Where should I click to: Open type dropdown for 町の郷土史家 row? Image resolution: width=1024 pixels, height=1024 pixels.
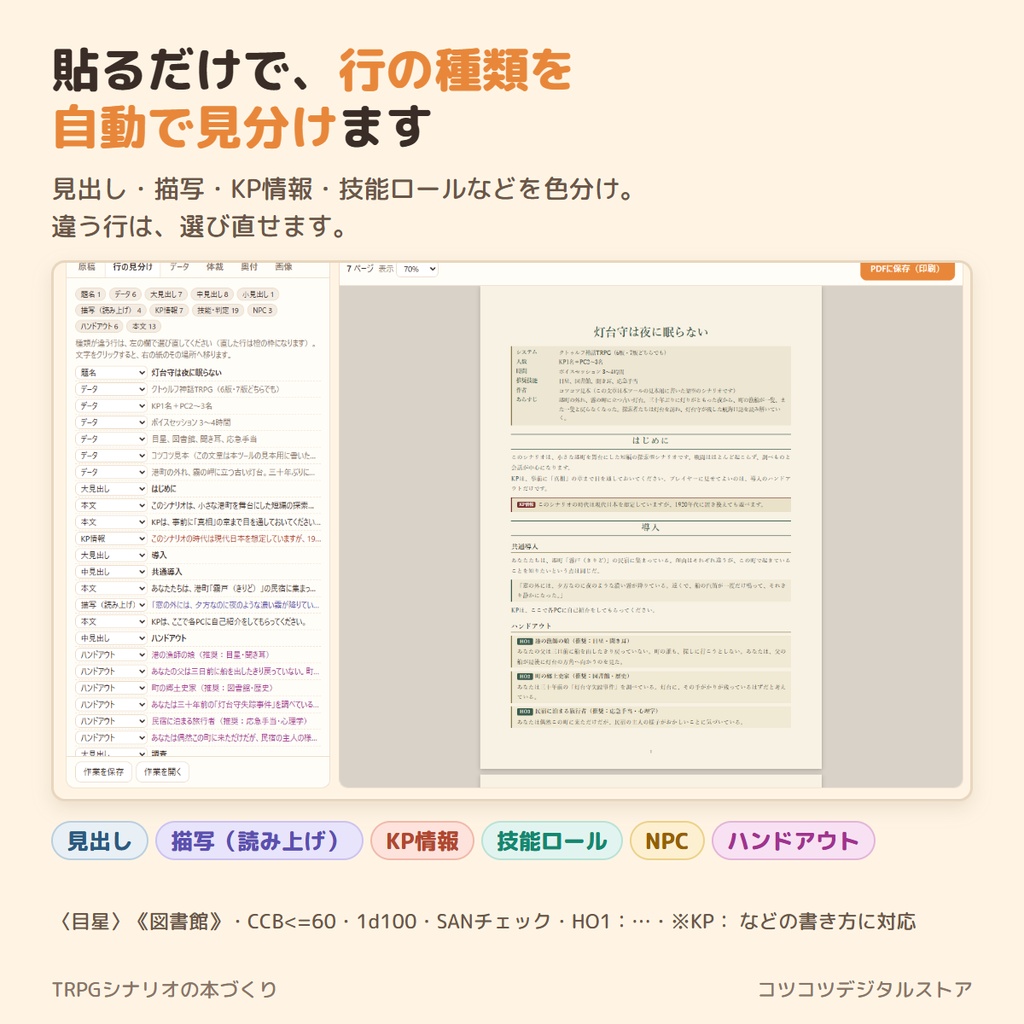(x=112, y=688)
